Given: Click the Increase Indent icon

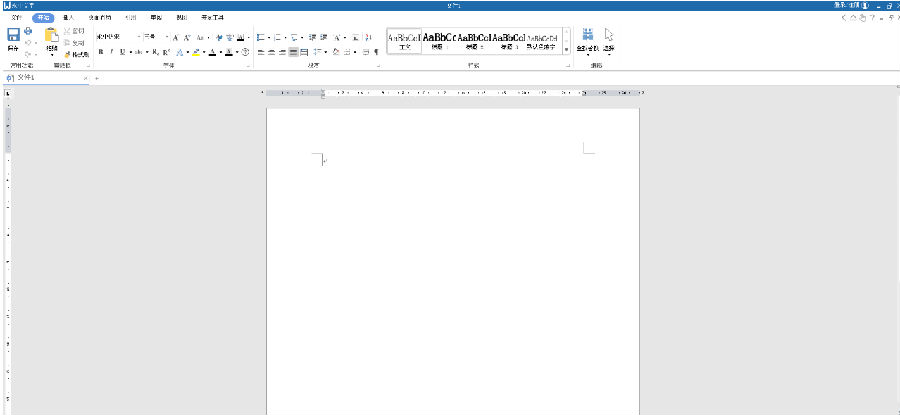Looking at the screenshot, I should pyautogui.click(x=323, y=38).
